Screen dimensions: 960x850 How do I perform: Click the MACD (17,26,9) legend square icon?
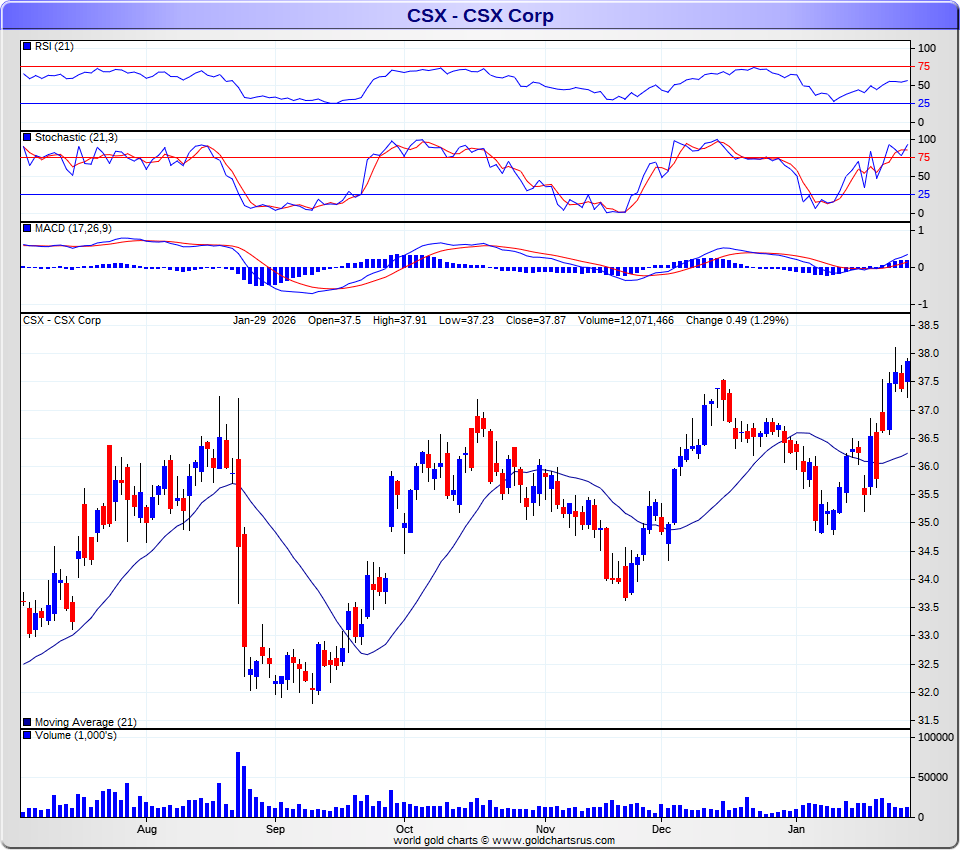pyautogui.click(x=27, y=228)
